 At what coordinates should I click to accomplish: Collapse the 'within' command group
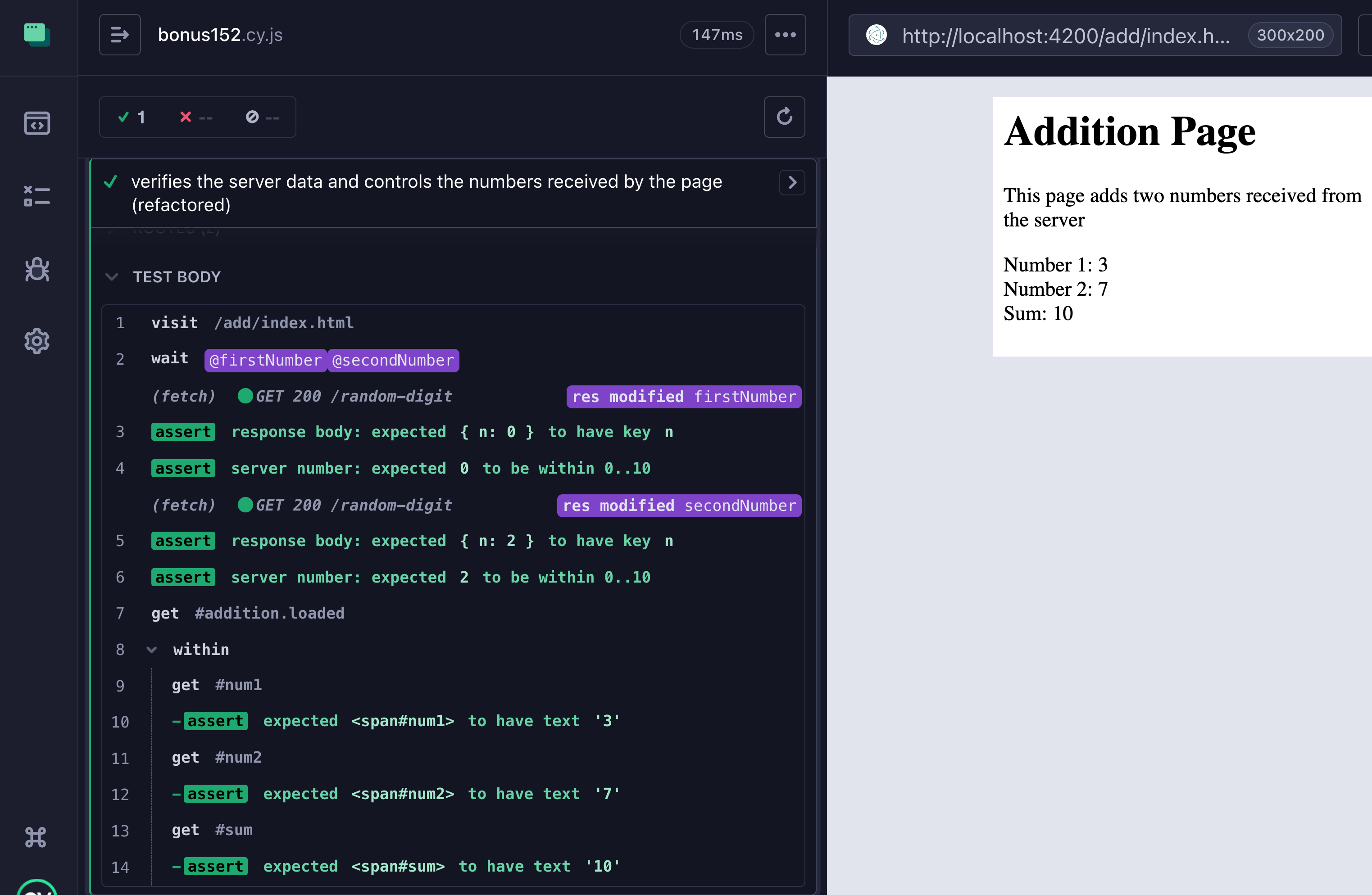coord(152,650)
